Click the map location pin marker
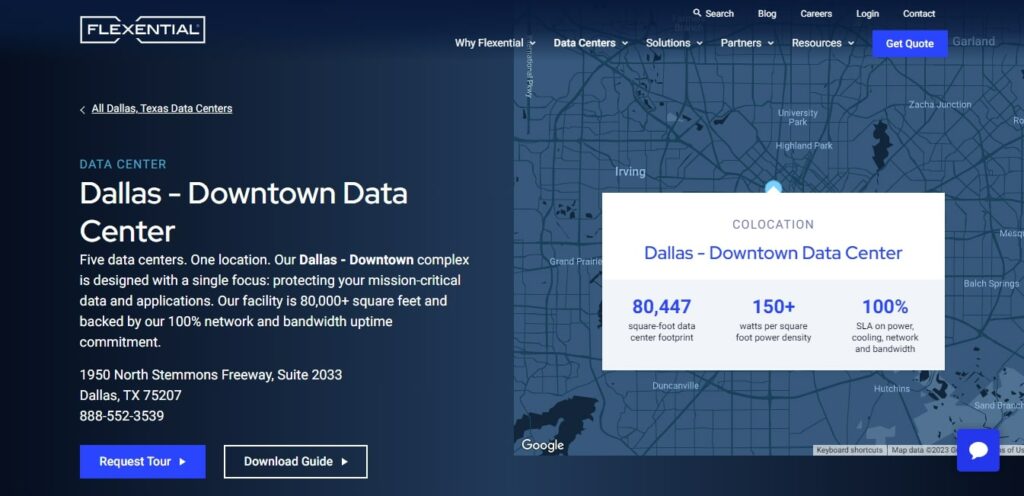This screenshot has width=1024, height=496. tap(773, 187)
